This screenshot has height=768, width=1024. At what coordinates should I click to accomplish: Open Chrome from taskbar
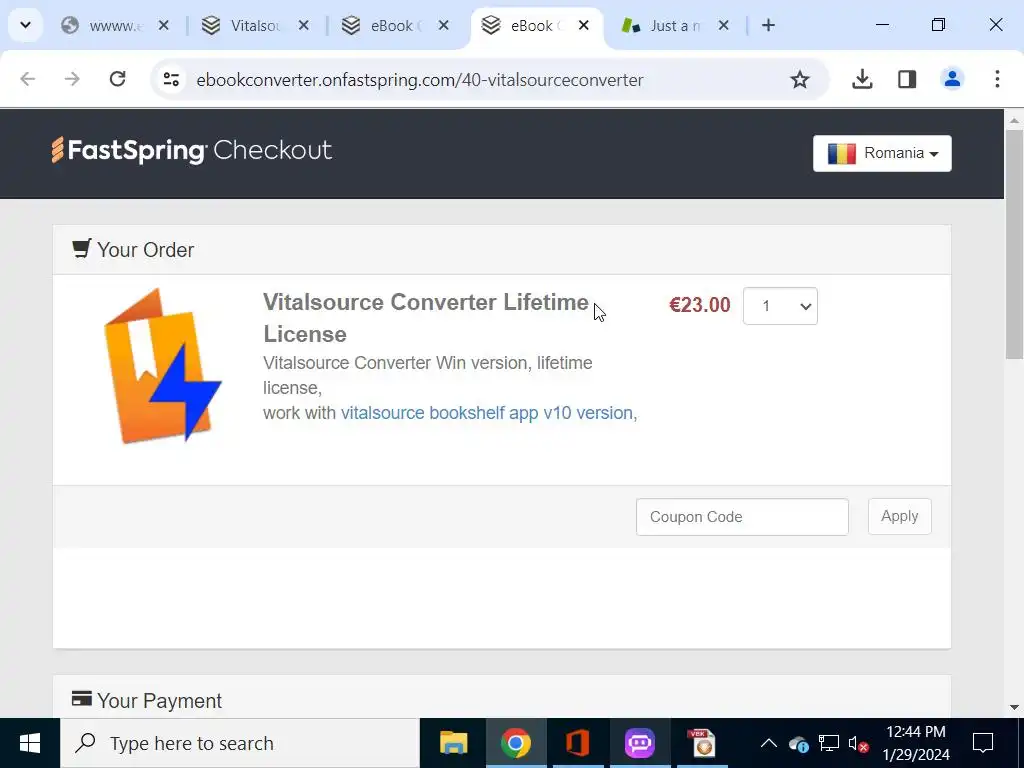516,743
